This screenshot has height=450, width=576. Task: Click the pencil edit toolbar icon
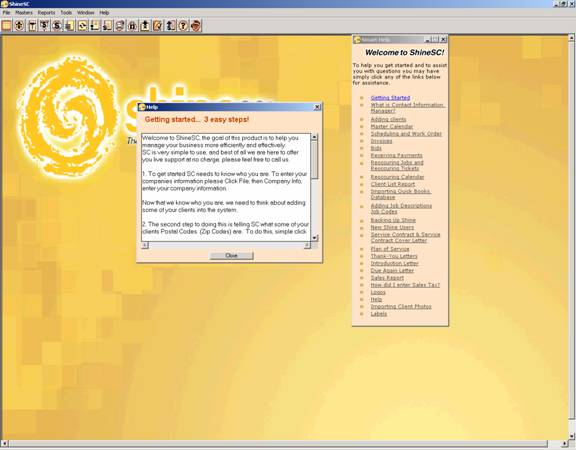pos(158,26)
